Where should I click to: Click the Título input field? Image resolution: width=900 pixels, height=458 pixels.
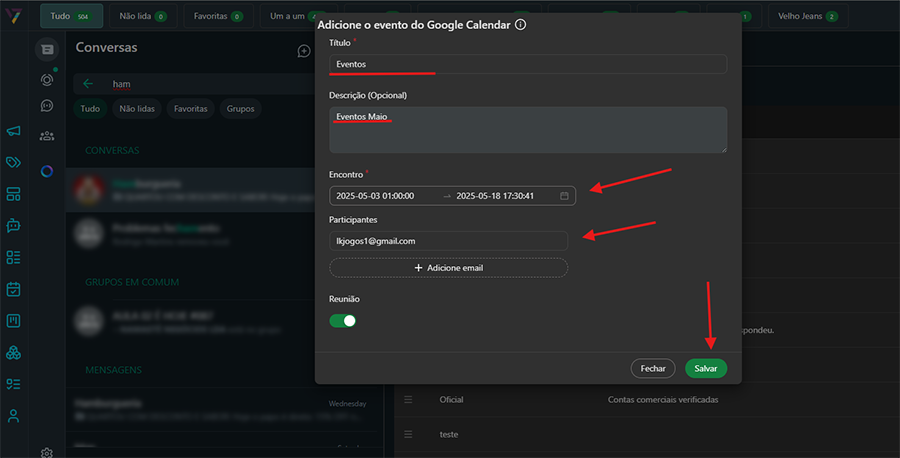coord(527,64)
